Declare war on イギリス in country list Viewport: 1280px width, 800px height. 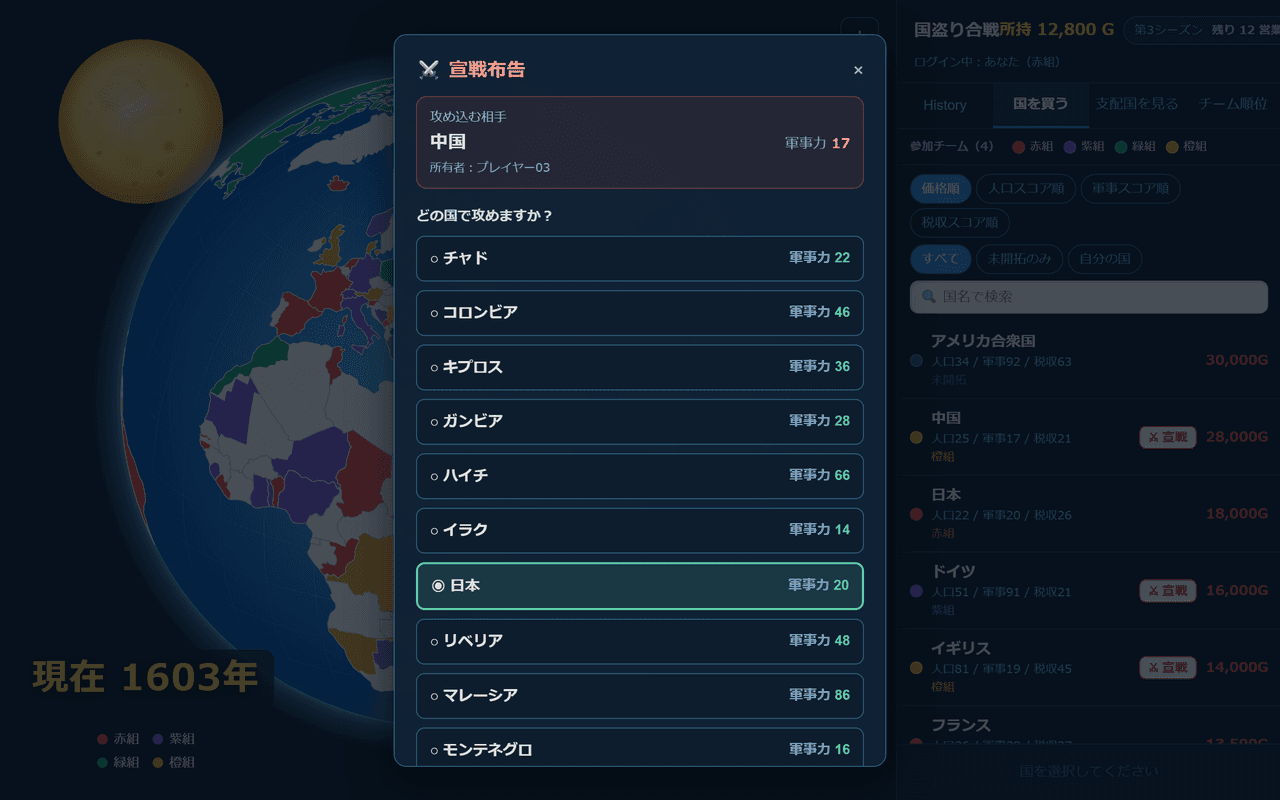tap(1168, 667)
